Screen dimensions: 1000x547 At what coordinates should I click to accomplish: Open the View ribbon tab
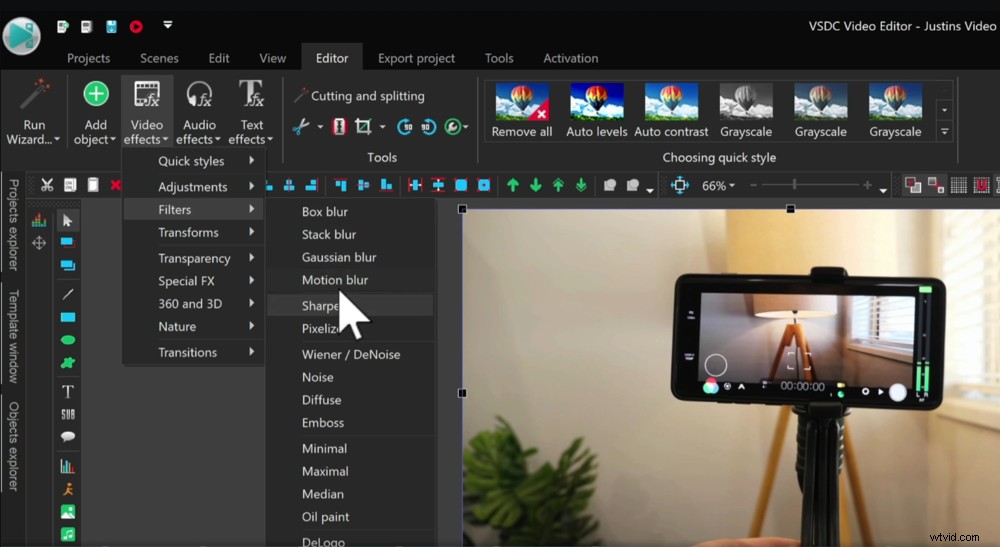point(272,58)
